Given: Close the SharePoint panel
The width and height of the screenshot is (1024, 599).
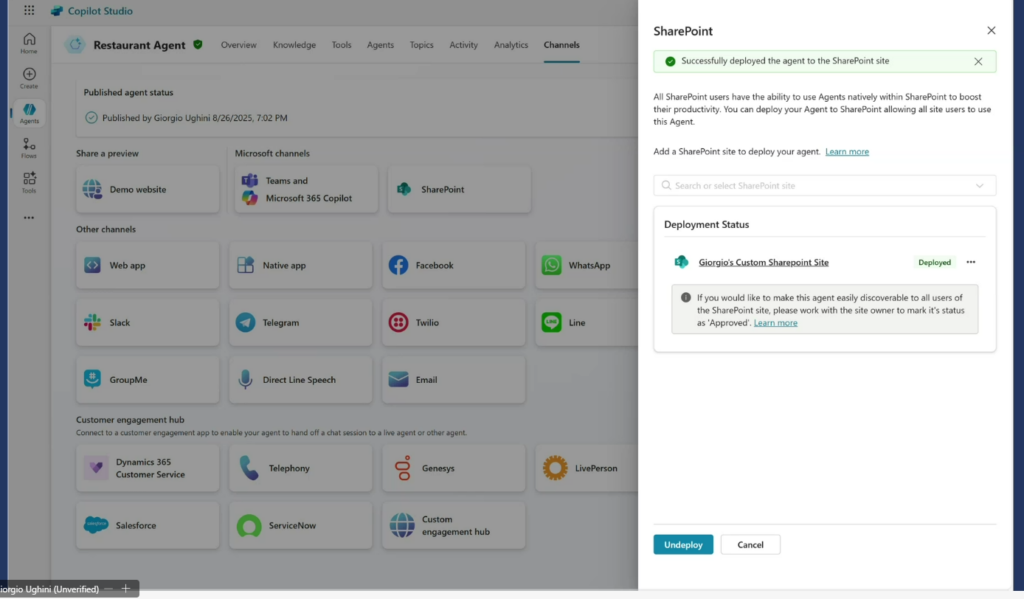Looking at the screenshot, I should click(x=991, y=31).
